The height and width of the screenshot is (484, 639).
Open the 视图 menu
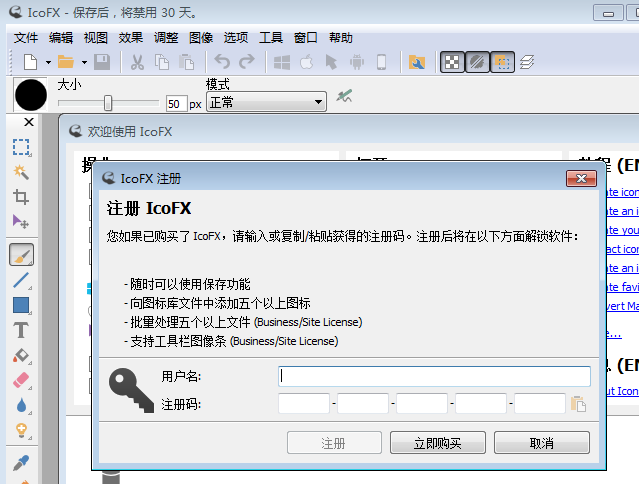click(x=96, y=38)
